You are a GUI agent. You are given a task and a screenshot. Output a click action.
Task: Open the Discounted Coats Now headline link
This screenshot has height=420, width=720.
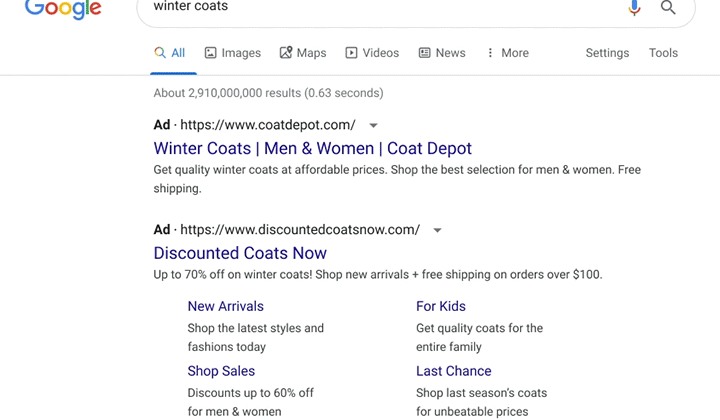tap(240, 253)
